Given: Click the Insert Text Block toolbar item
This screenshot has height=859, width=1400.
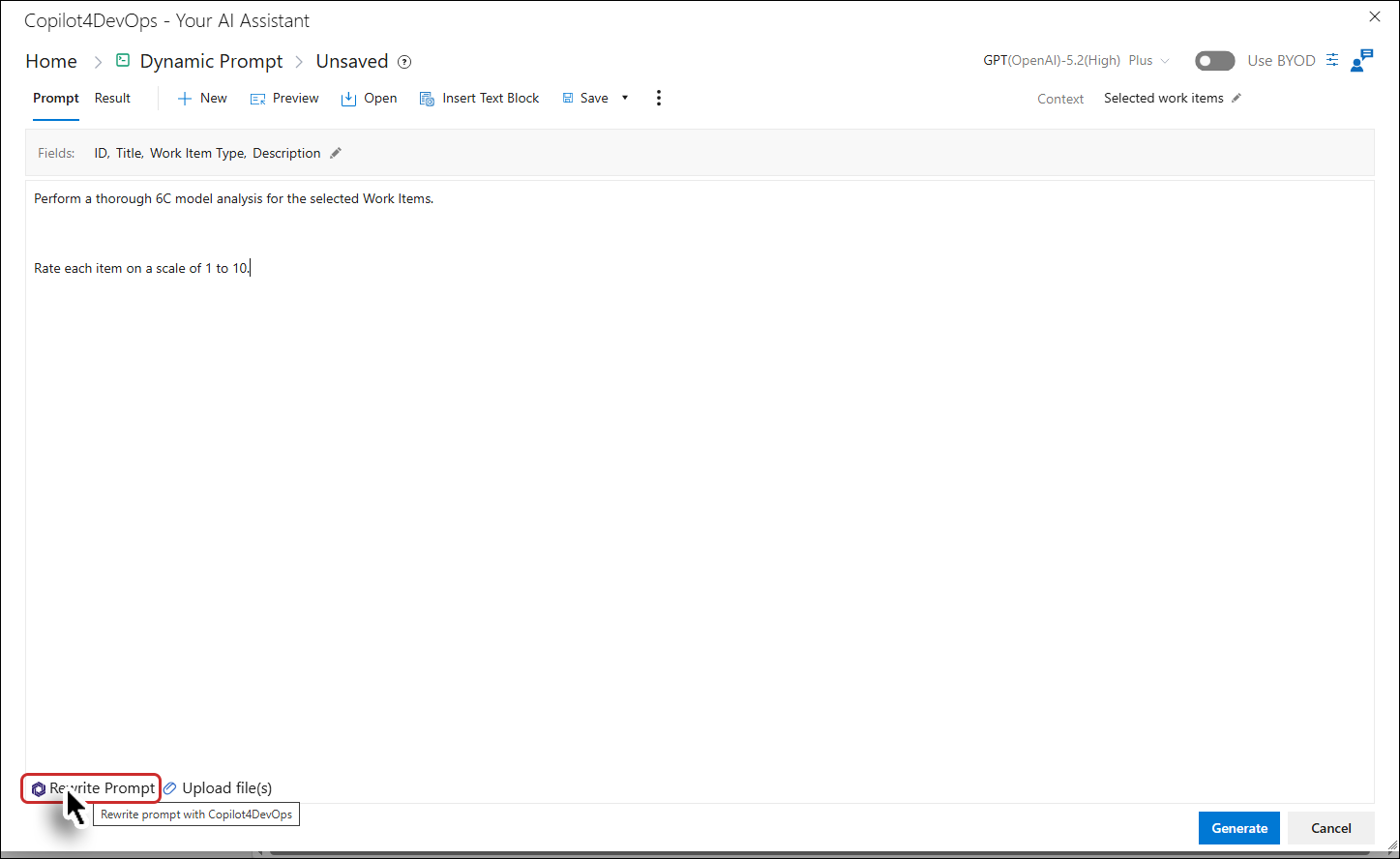Looking at the screenshot, I should point(480,98).
